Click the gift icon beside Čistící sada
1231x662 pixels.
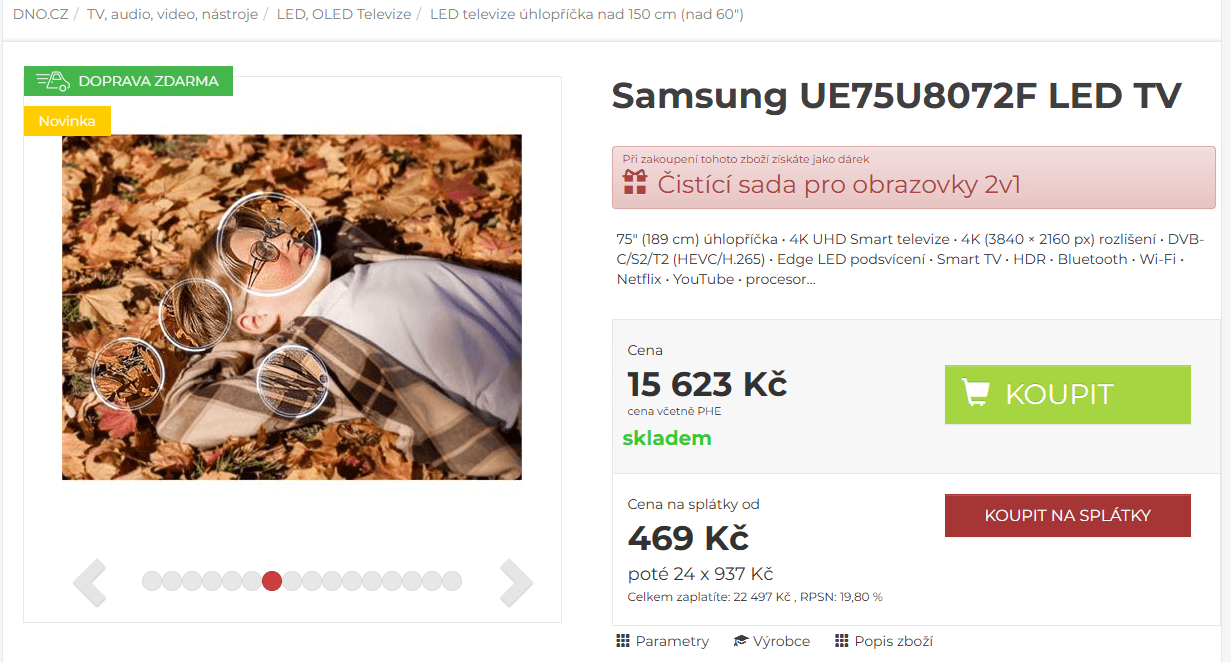pos(635,182)
